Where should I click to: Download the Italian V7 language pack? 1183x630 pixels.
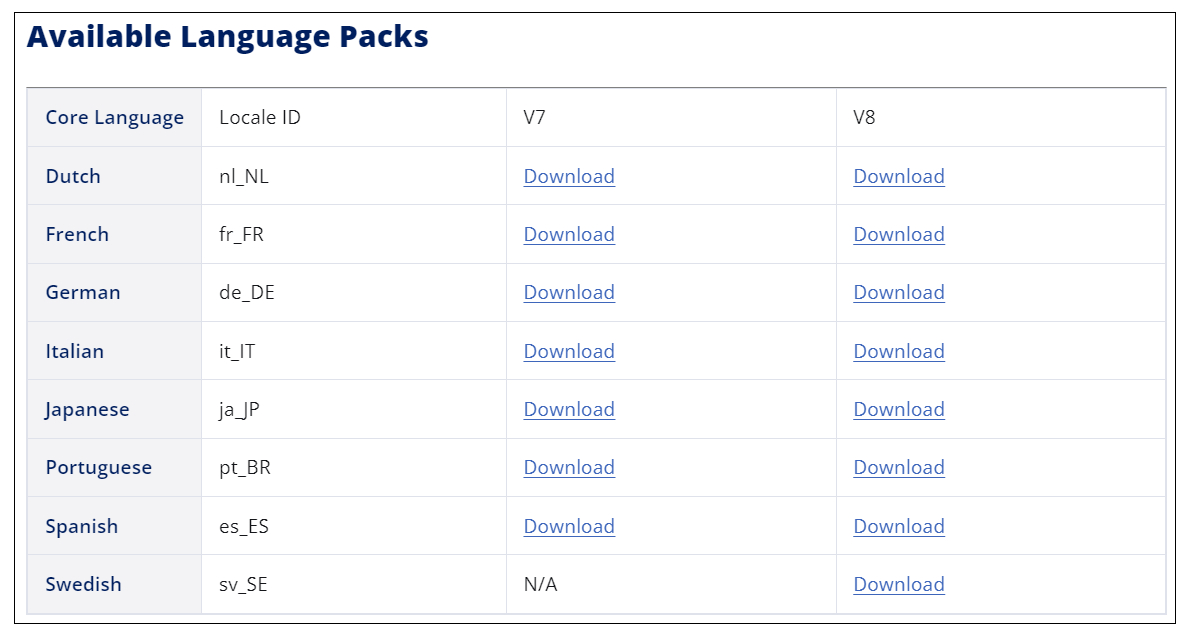coord(569,351)
